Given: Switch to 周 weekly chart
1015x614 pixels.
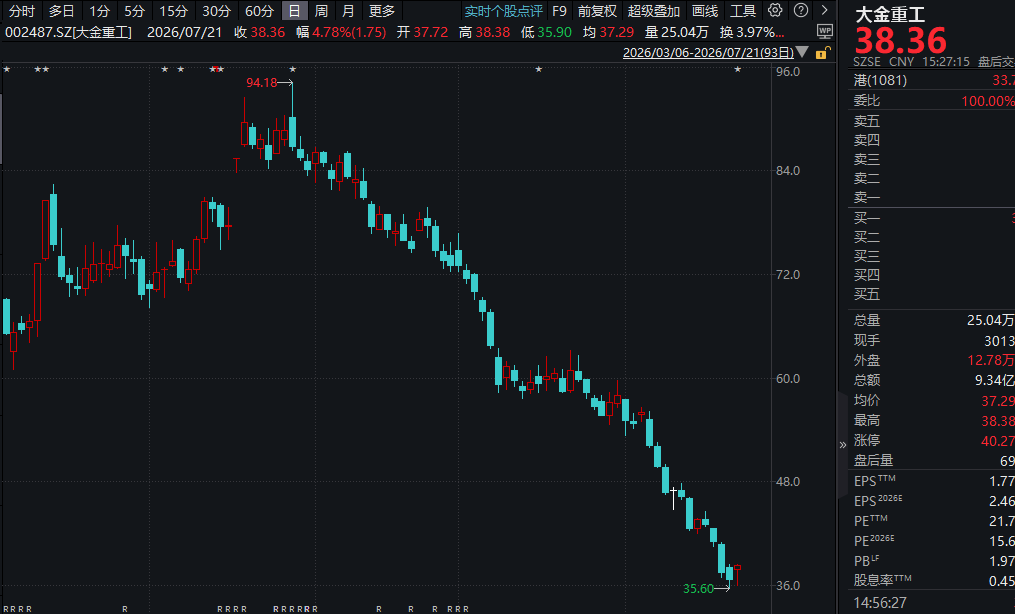Looking at the screenshot, I should [x=321, y=11].
